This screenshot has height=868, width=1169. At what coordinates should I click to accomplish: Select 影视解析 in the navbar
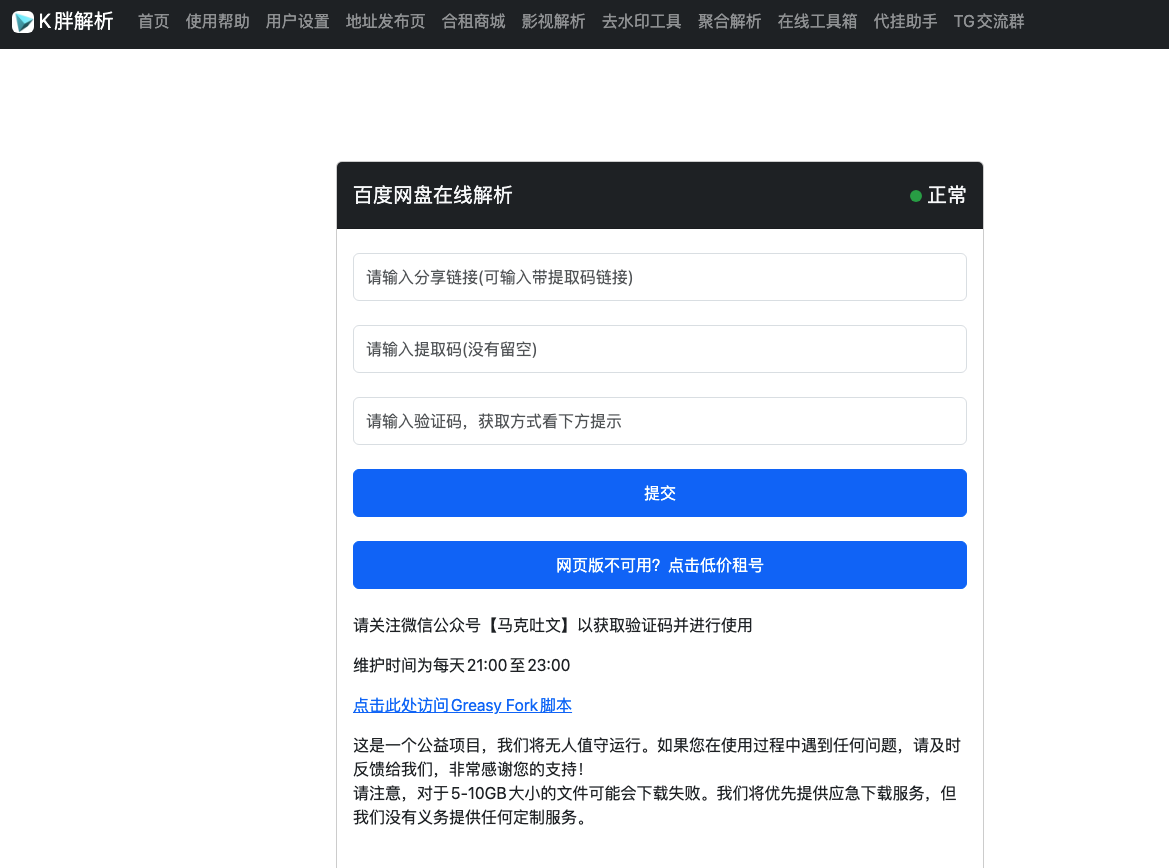(x=553, y=22)
